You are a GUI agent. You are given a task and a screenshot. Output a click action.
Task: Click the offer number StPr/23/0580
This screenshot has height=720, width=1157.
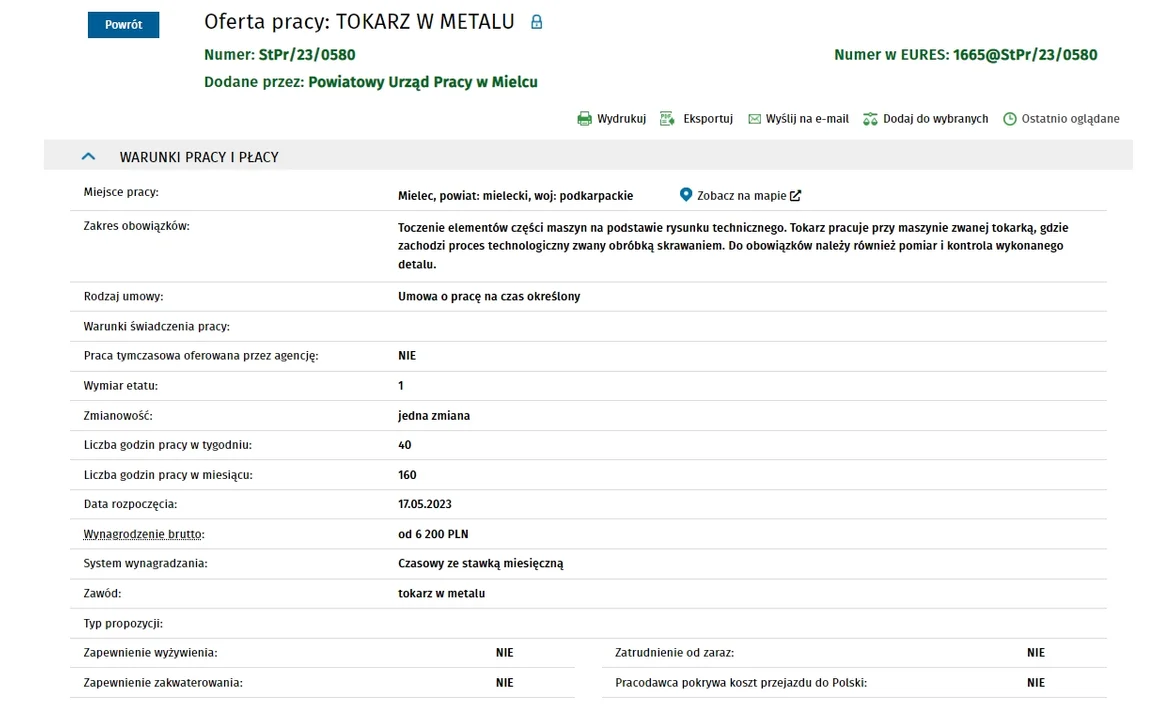click(307, 55)
